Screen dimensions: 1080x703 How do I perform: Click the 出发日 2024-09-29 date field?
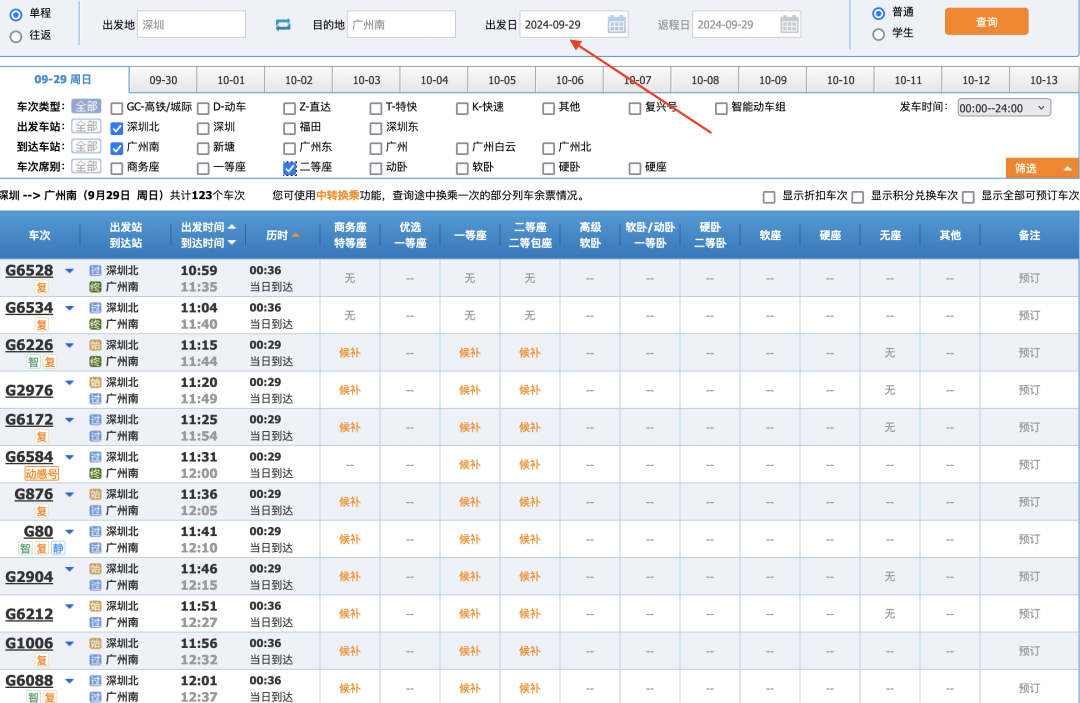(573, 25)
